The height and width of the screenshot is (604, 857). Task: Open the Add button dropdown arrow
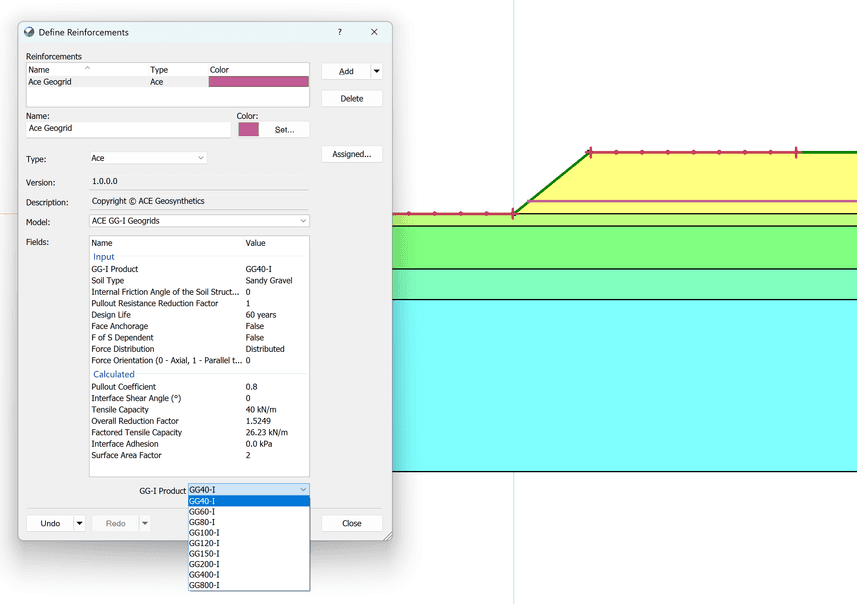tap(377, 71)
